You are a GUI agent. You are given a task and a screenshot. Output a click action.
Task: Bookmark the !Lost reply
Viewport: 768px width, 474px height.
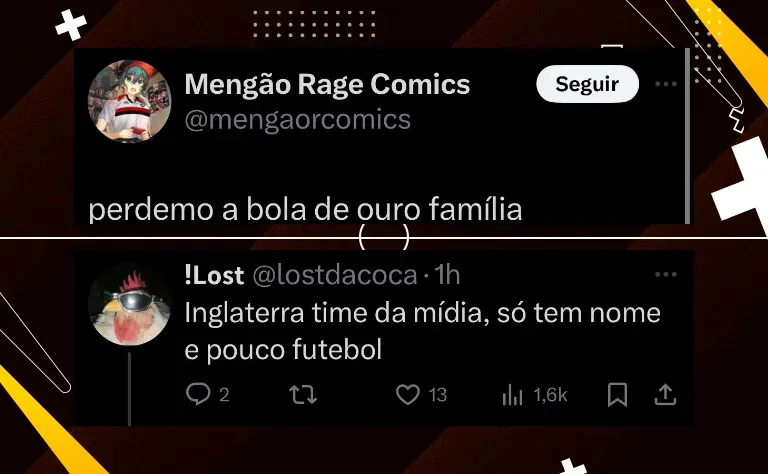617,395
